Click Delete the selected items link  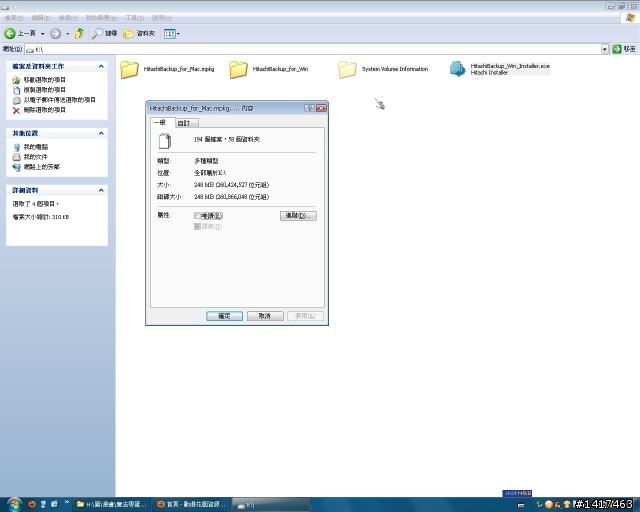(39, 110)
